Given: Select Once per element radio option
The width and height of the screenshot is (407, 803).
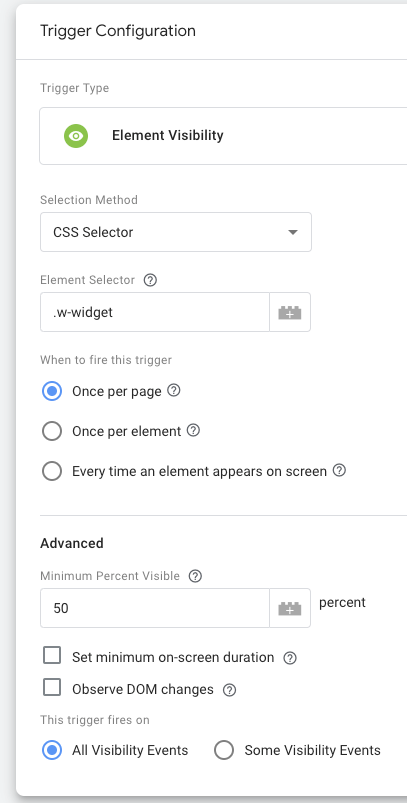Looking at the screenshot, I should (x=52, y=431).
